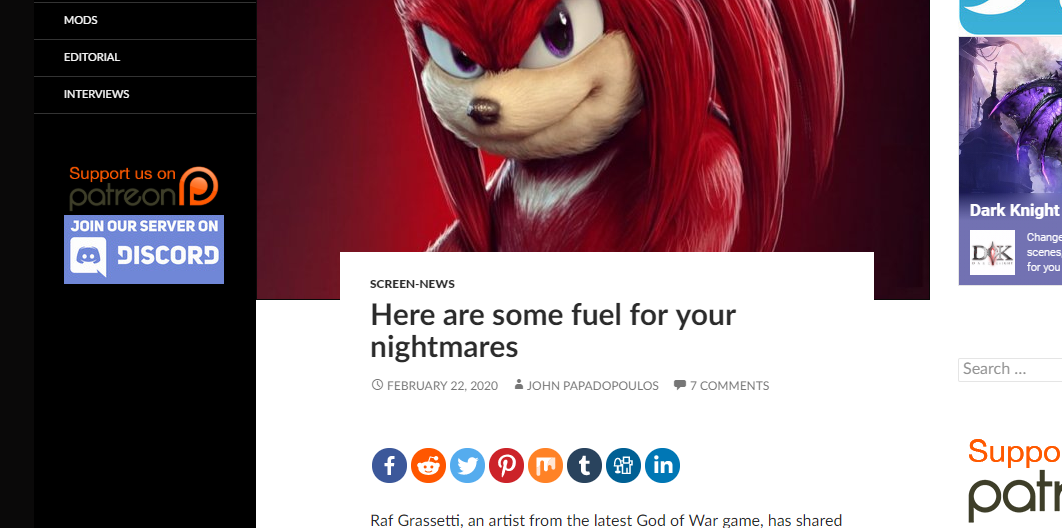Click Join our server on Discord banner
Image resolution: width=1062 pixels, height=528 pixels.
(x=144, y=249)
